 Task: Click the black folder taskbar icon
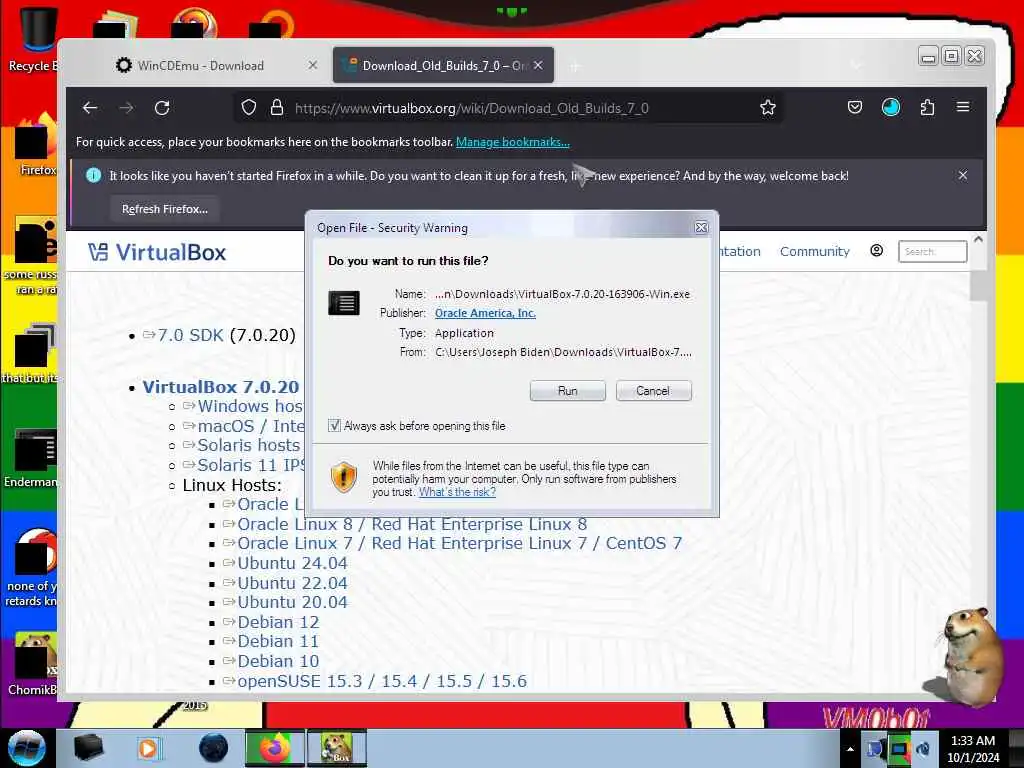click(x=88, y=748)
